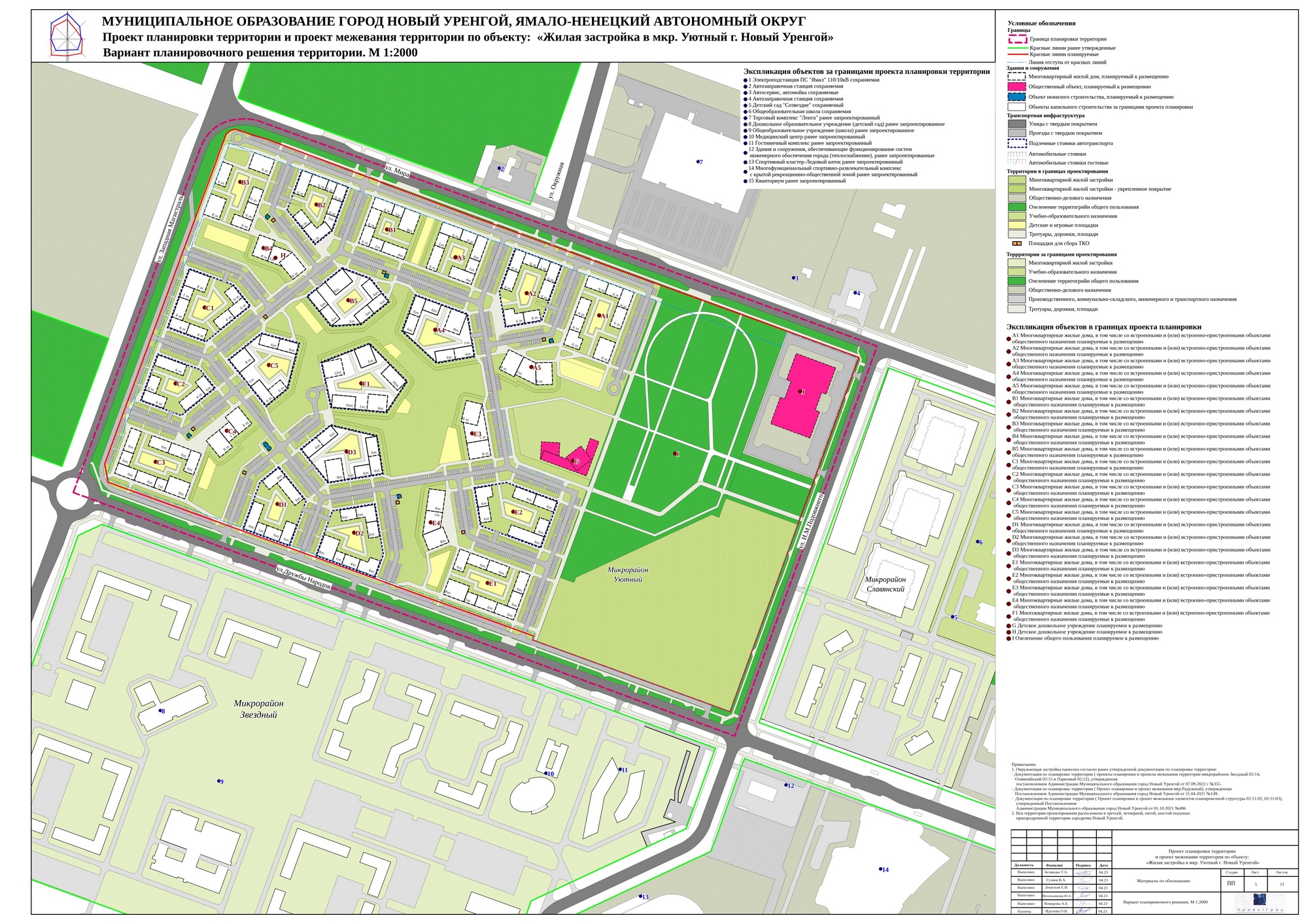
Task: Pick yellow Детские и игровые площадки swatch
Action: click(x=1016, y=225)
